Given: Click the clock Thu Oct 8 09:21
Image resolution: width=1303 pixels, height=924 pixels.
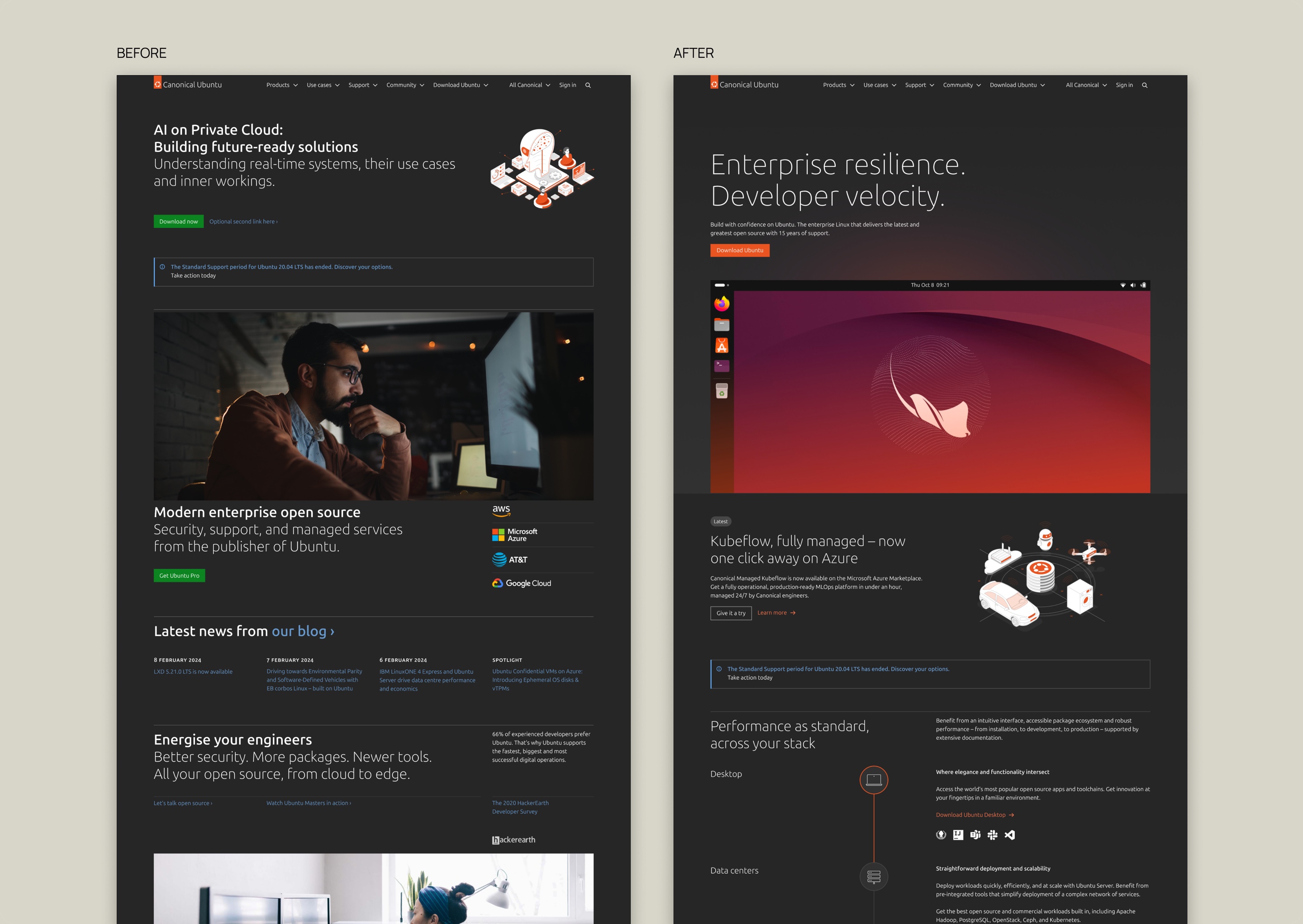Looking at the screenshot, I should point(930,285).
